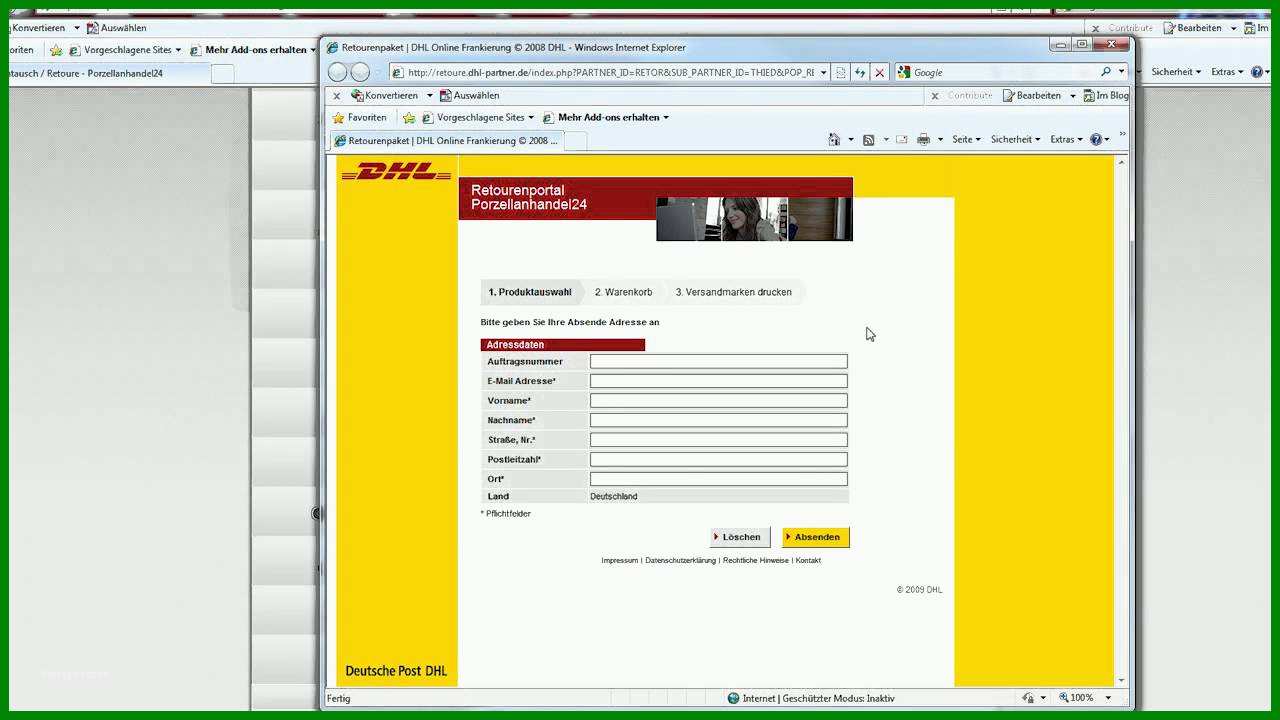
Task: Click the Postleitzahl input field
Action: point(719,459)
